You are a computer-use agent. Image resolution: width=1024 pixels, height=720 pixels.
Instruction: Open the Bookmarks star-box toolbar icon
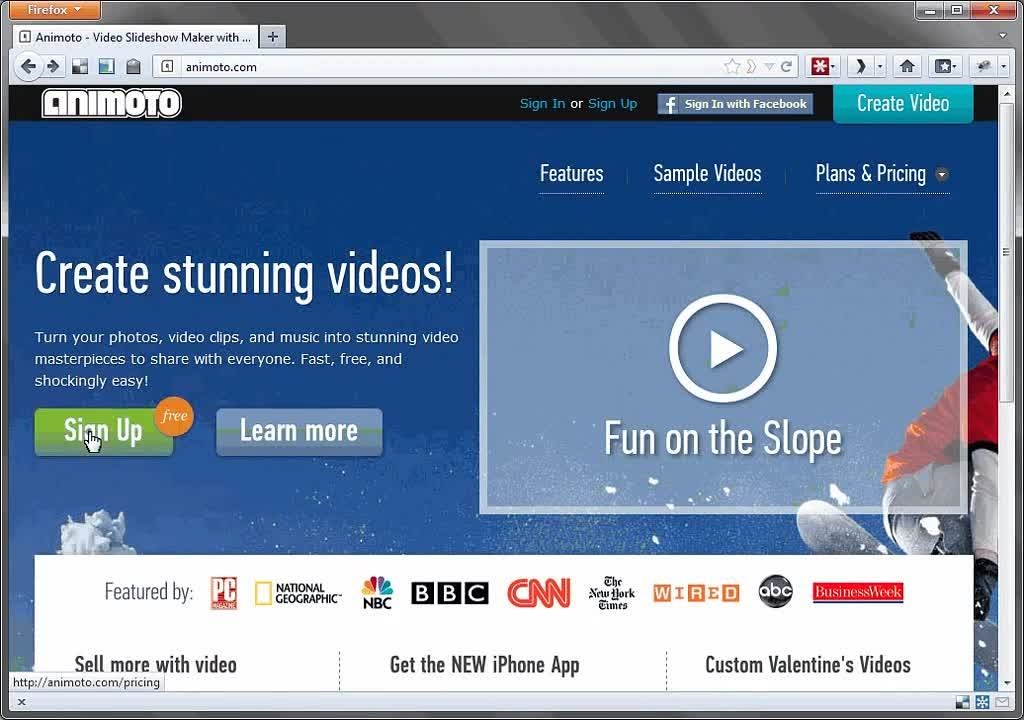942,66
